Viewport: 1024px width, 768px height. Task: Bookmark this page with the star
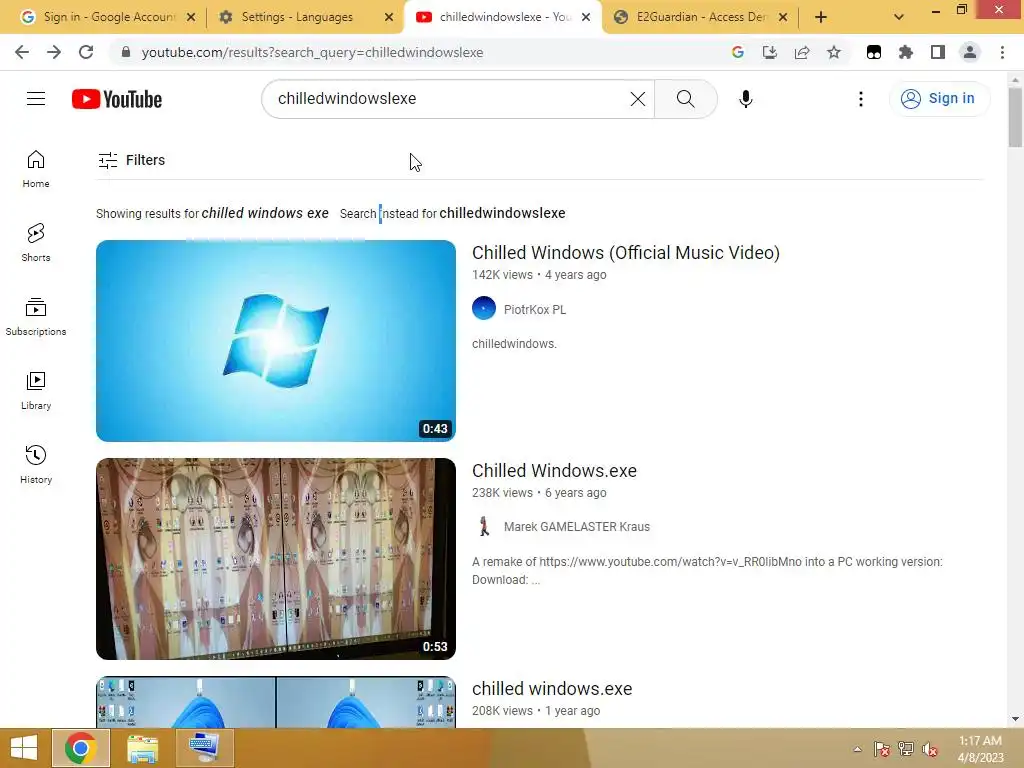point(834,52)
